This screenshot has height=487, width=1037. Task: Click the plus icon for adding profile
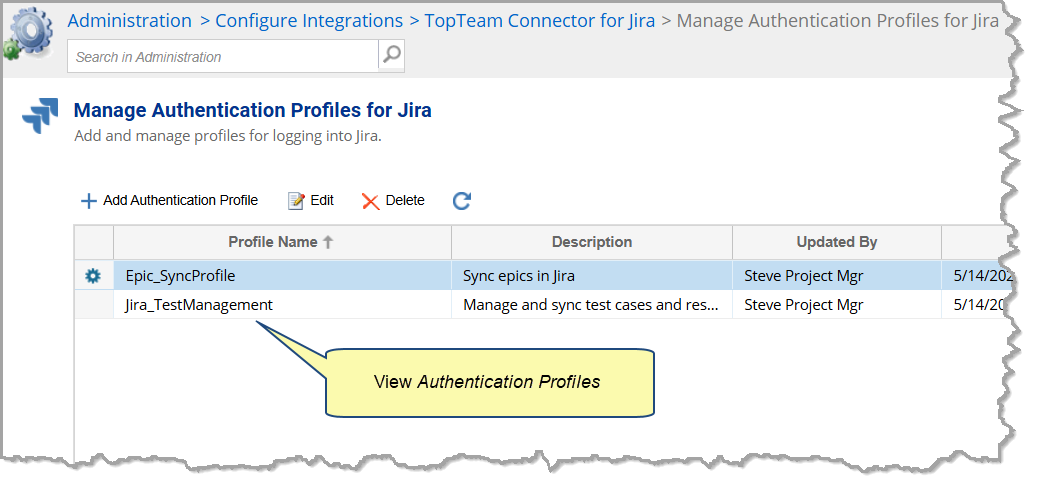click(88, 201)
